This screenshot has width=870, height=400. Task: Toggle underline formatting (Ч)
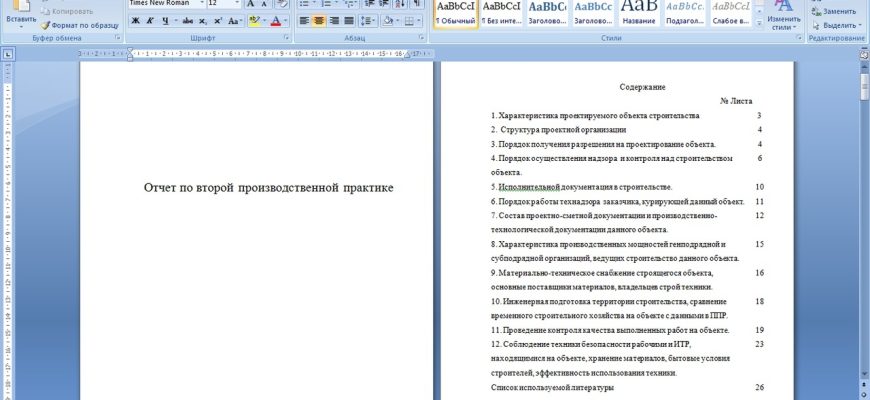click(x=164, y=20)
